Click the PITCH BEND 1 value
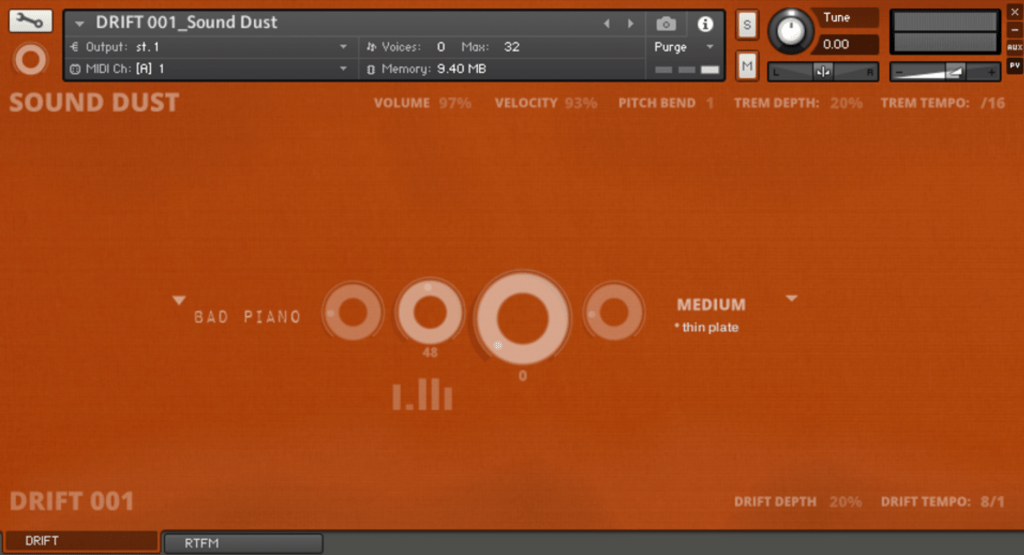Viewport: 1024px width, 555px height. tap(710, 103)
